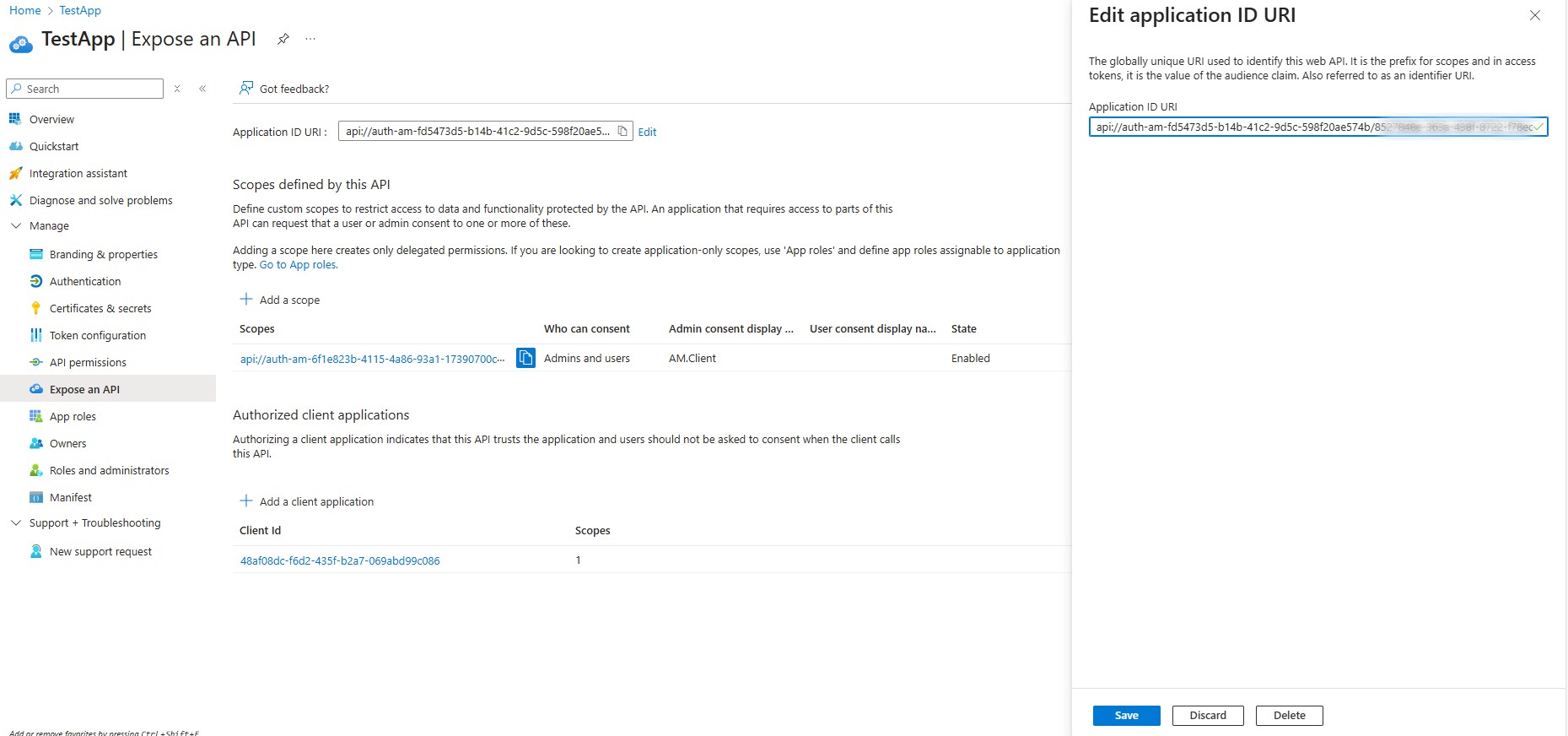Screen dimensions: 1568x736
Task: Follow the Go to App roles link
Action: 299,264
